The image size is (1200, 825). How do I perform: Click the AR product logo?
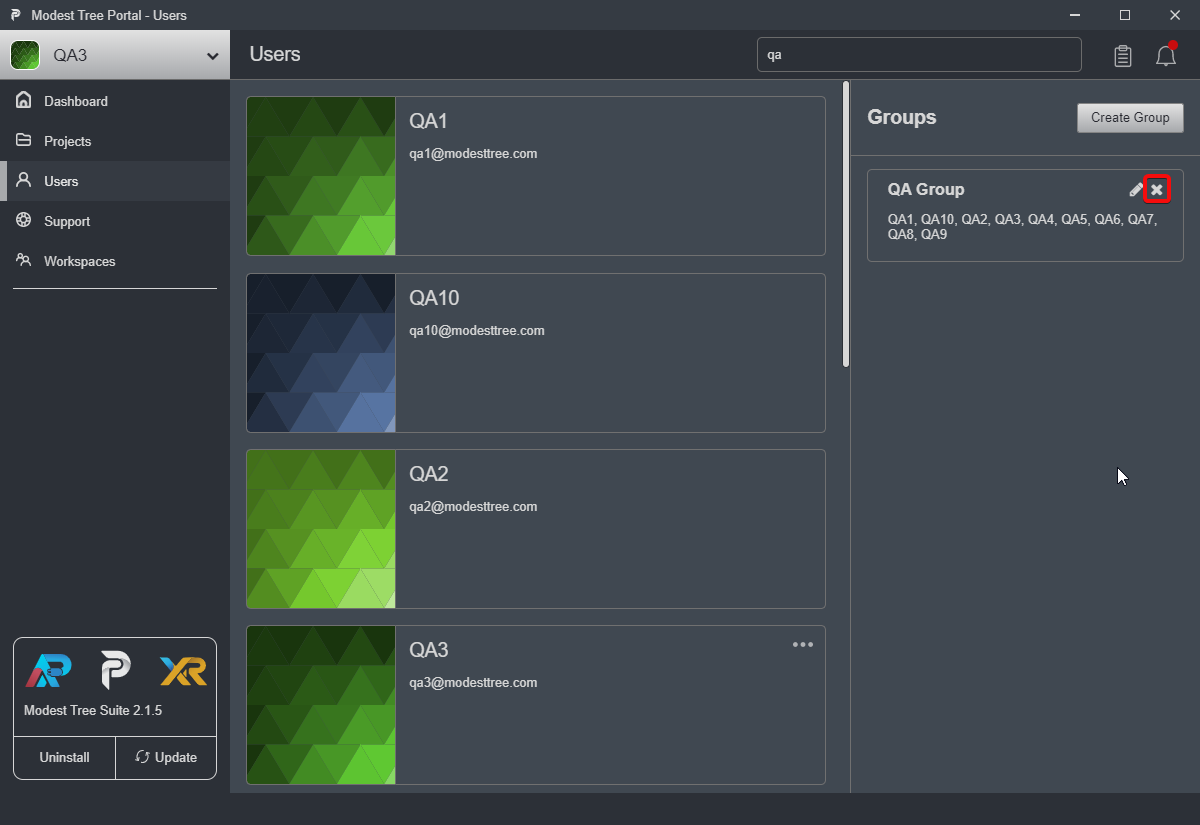coord(48,671)
